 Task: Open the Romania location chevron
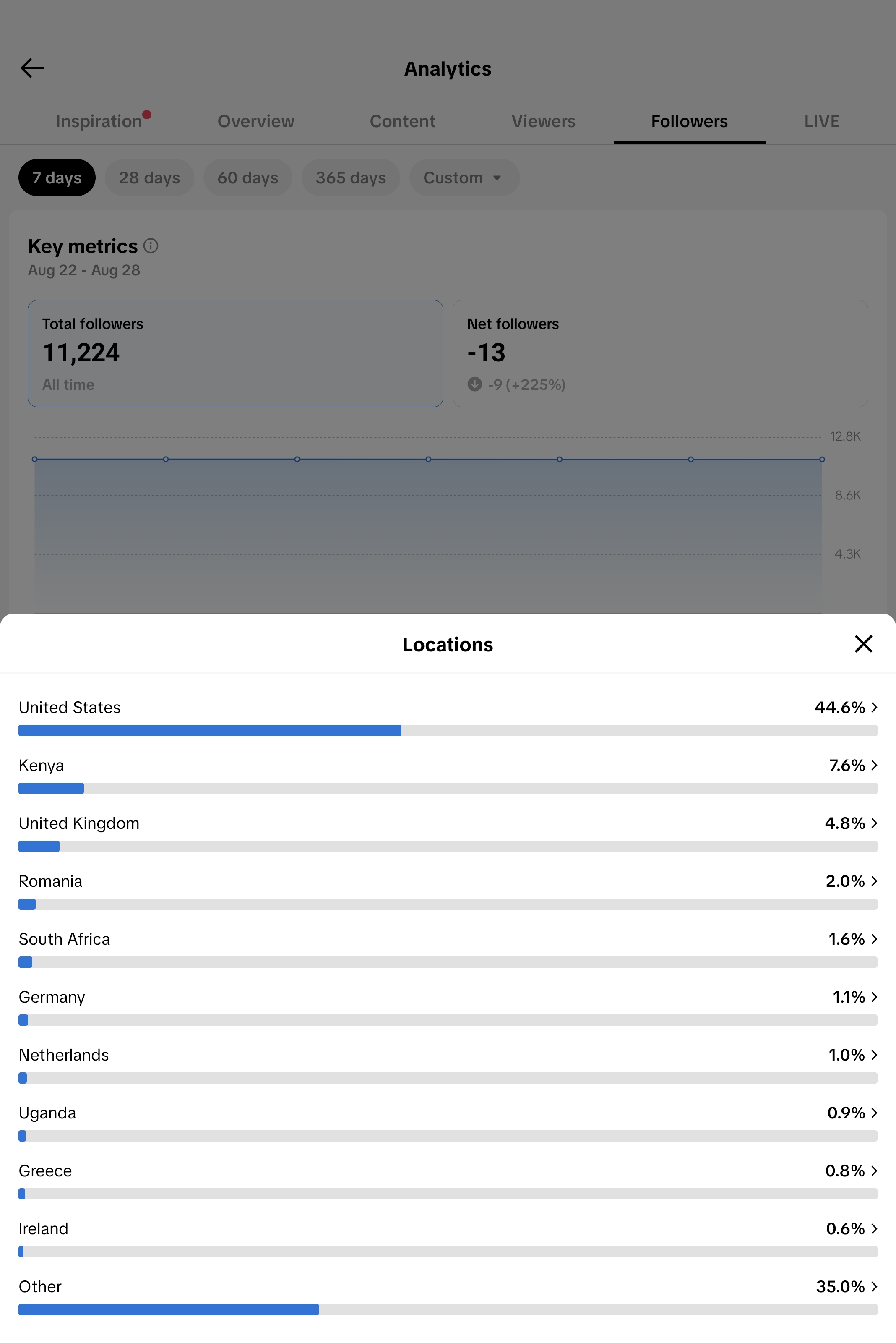(874, 882)
